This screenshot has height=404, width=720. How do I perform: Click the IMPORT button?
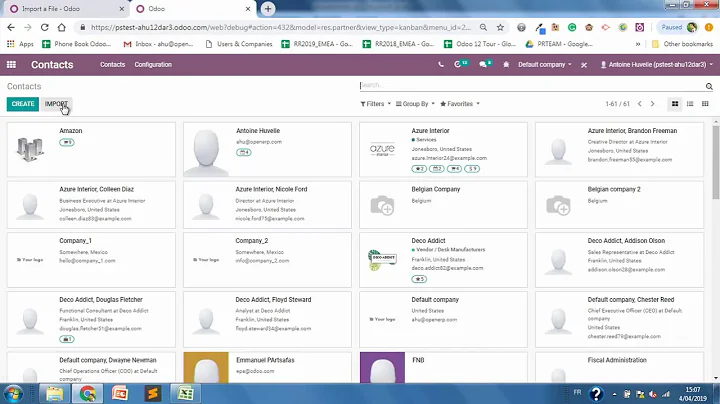pyautogui.click(x=56, y=104)
